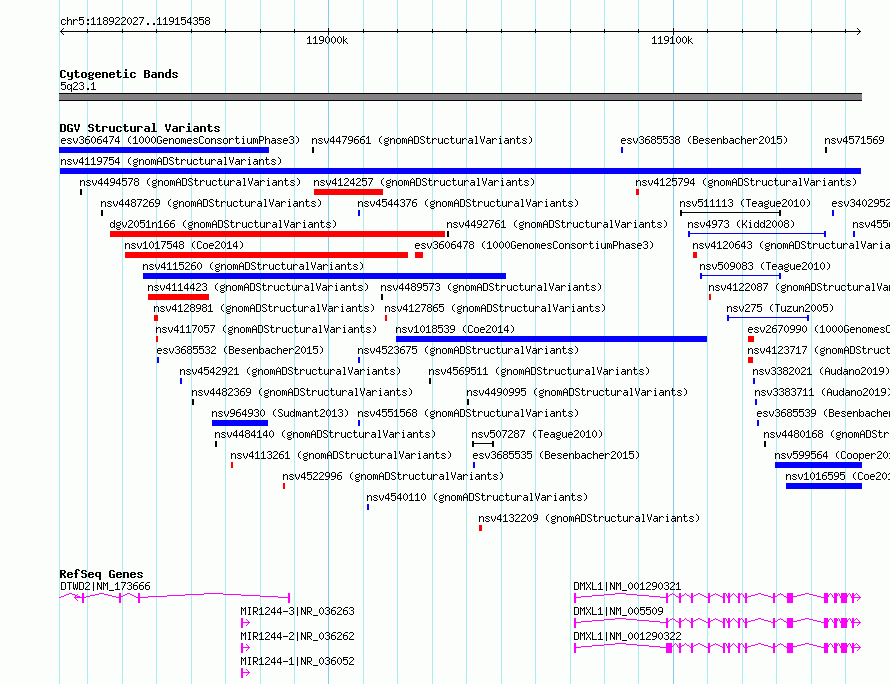This screenshot has height=684, width=890.
Task: Open nsv599564 Cooper variant label
Action: pos(832,455)
